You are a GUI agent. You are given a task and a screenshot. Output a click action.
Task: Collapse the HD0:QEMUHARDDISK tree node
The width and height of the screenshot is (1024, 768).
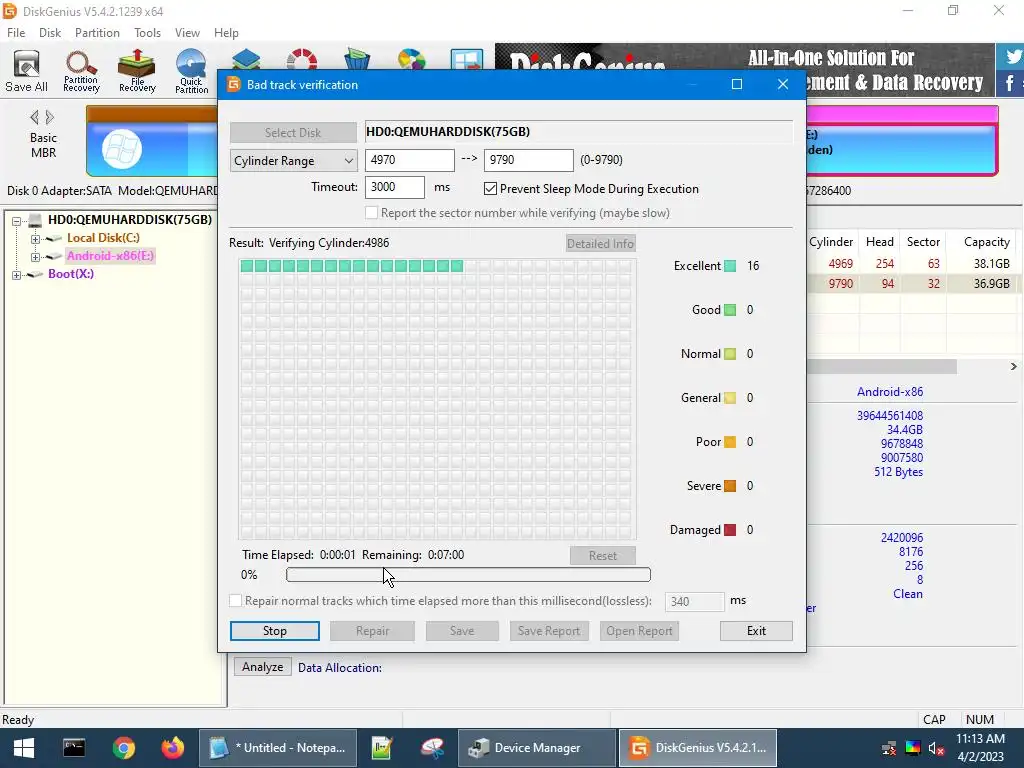pyautogui.click(x=17, y=221)
